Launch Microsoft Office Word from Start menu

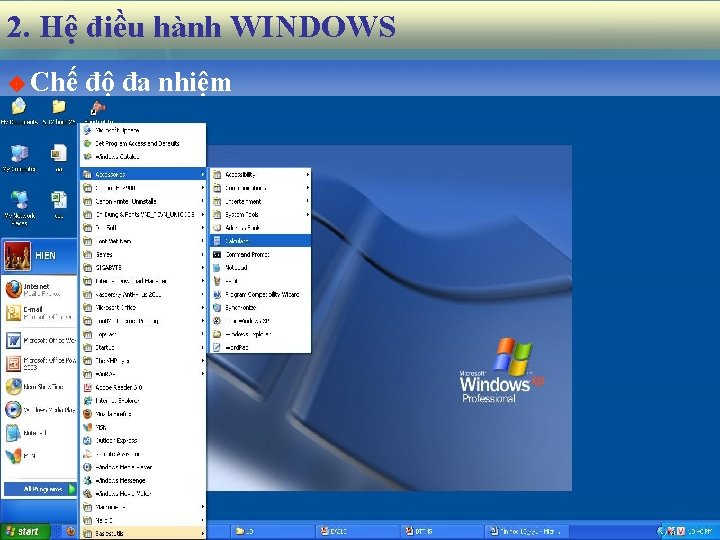(40, 340)
